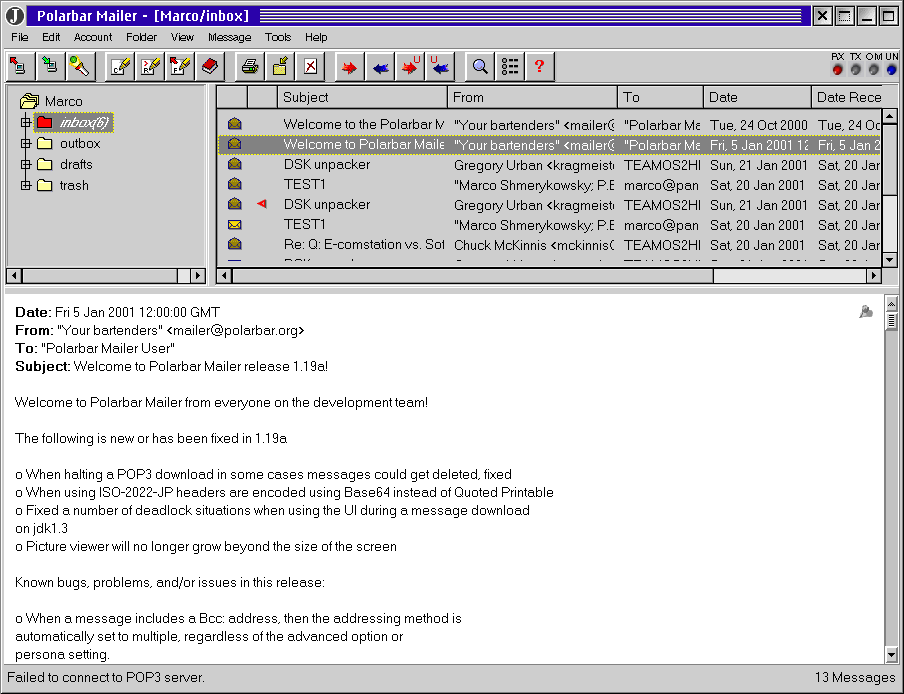Click the folder pane scroll left arrow

tap(14, 276)
